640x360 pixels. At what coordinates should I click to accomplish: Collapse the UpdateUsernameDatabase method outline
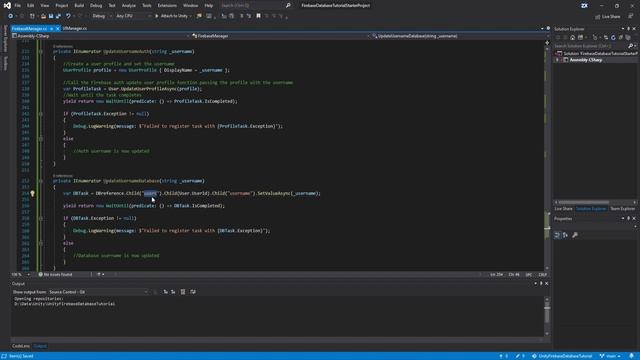coord(40,181)
